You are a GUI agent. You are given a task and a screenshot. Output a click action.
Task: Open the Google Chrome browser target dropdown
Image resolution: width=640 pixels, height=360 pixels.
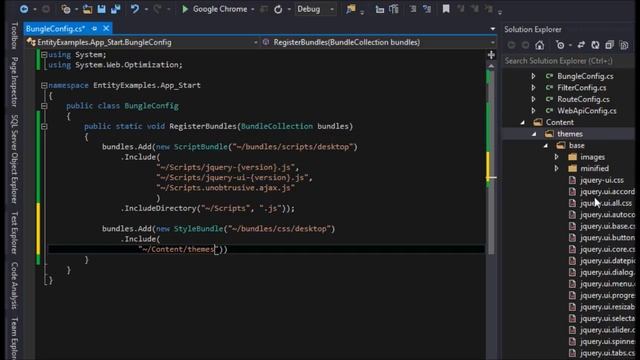(x=253, y=9)
